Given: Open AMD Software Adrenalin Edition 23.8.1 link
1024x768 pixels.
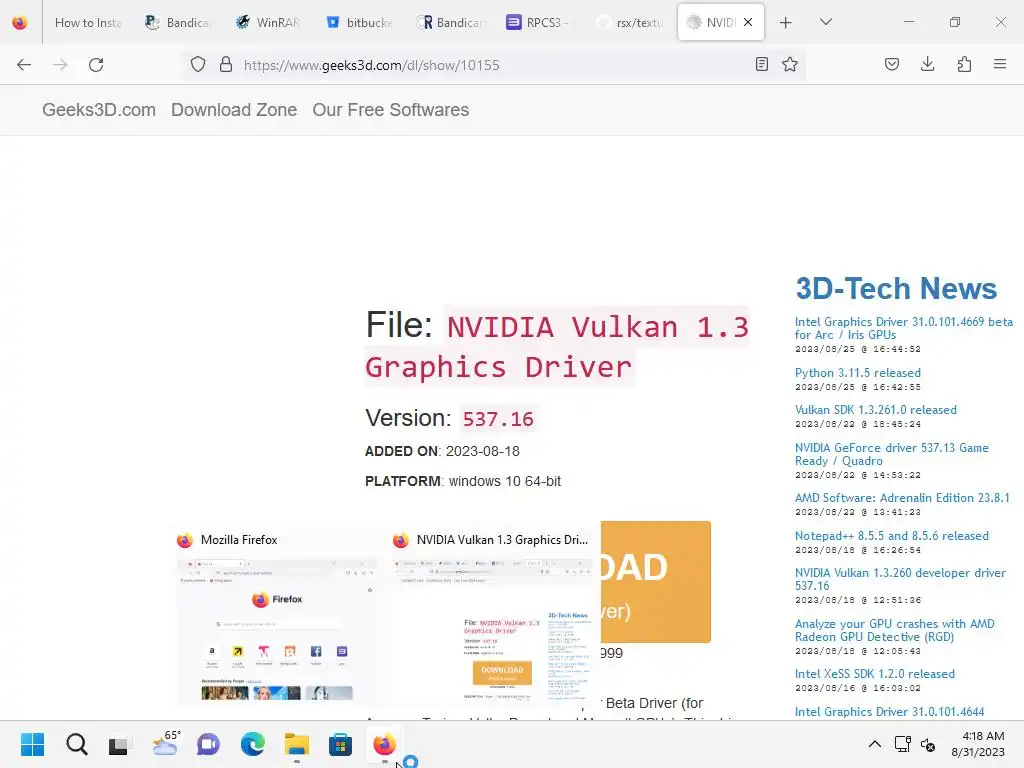Looking at the screenshot, I should pos(902,498).
